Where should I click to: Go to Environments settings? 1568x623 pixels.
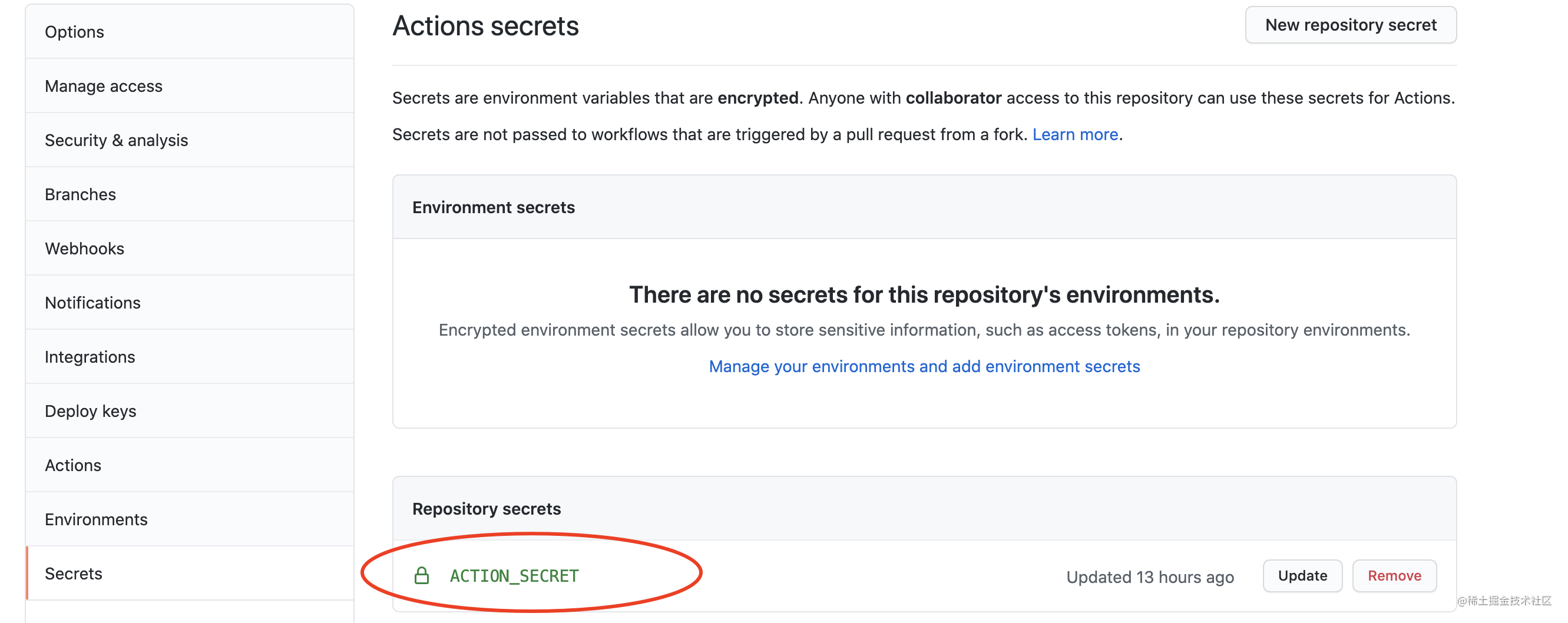[190, 519]
